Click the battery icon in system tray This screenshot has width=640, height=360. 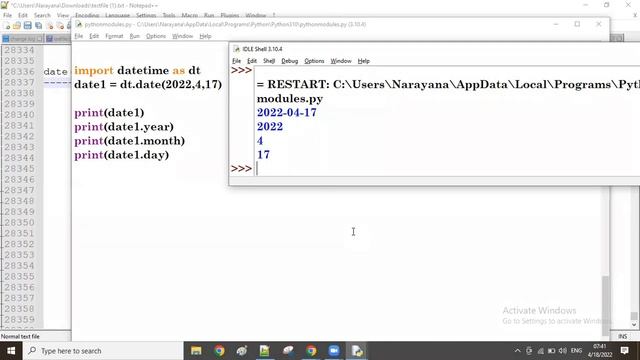click(551, 351)
